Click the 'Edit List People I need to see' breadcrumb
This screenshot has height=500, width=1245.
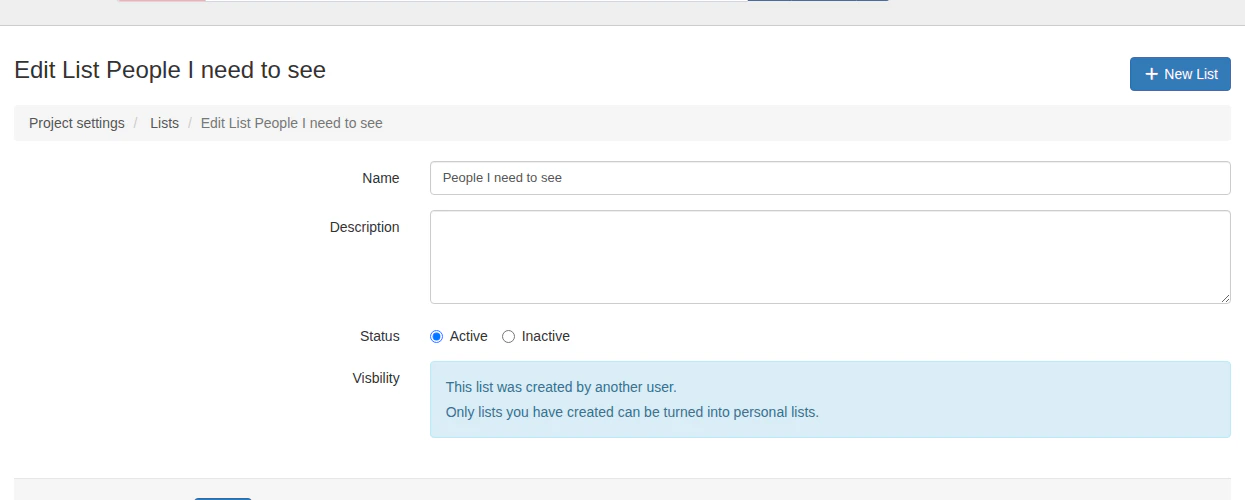[292, 123]
